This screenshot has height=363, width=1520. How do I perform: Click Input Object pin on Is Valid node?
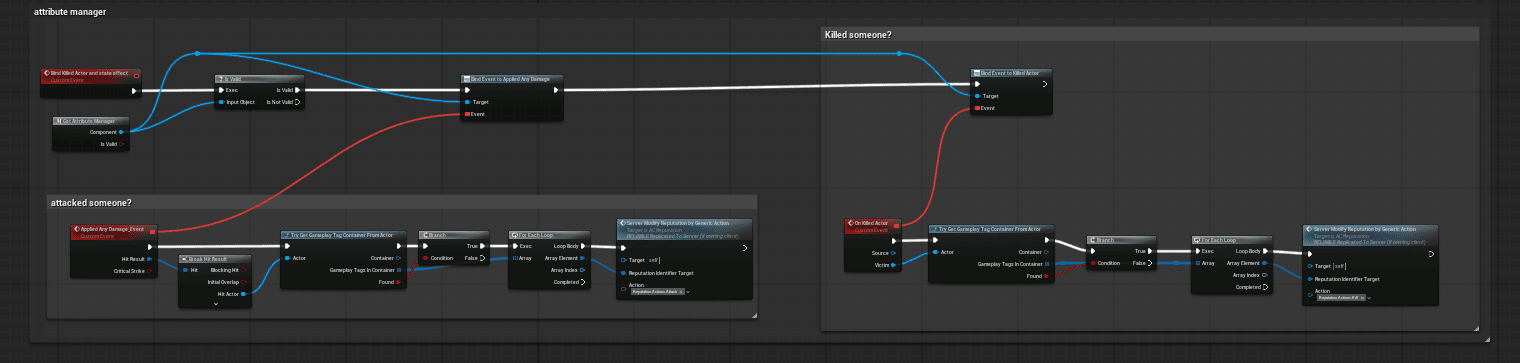pos(221,102)
